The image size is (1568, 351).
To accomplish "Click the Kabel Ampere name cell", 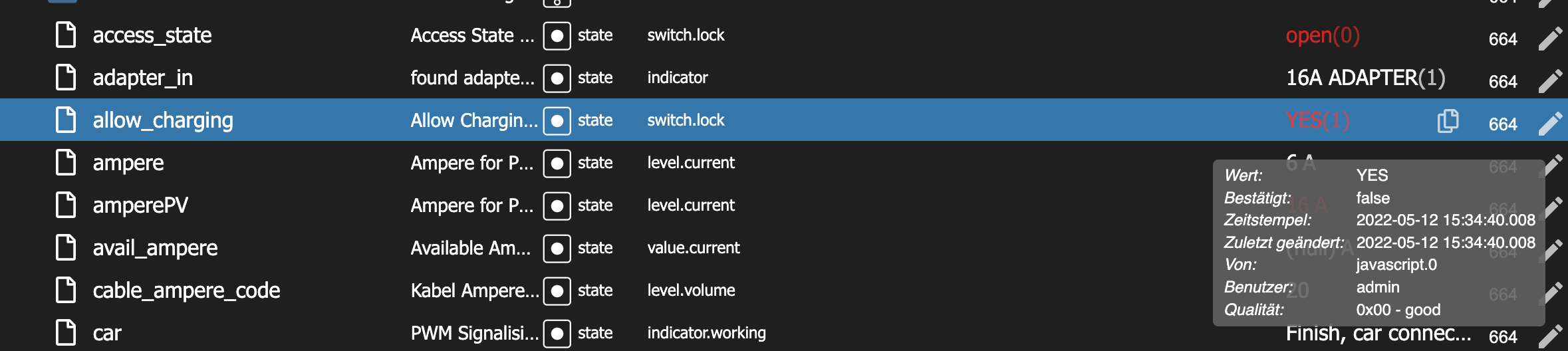I will point(475,291).
